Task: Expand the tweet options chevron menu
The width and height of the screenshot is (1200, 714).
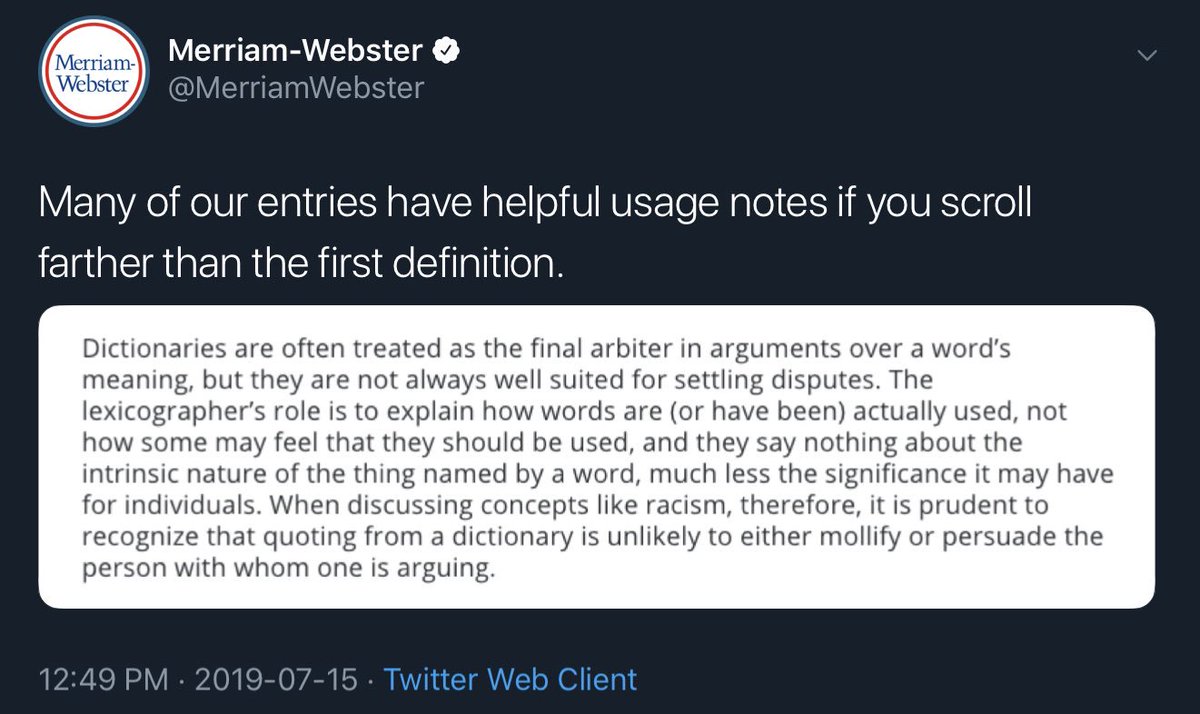Action: pyautogui.click(x=1149, y=56)
